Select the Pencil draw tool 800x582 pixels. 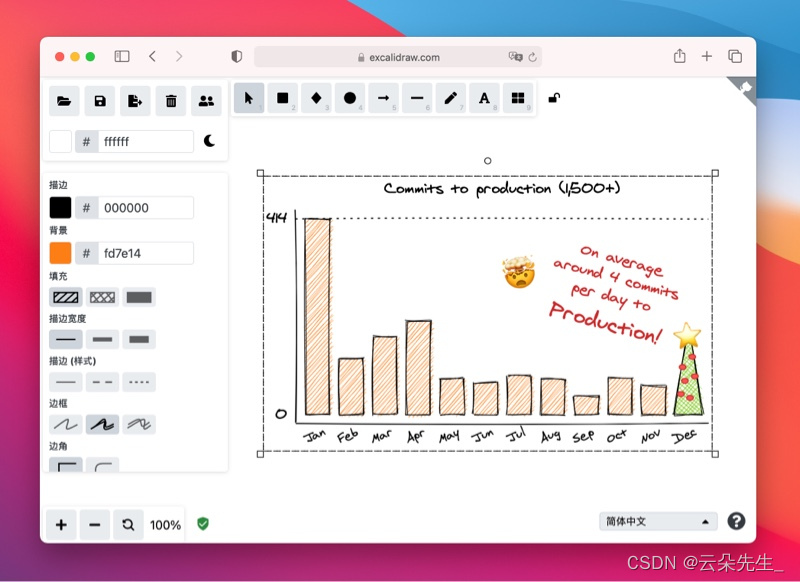pos(451,98)
